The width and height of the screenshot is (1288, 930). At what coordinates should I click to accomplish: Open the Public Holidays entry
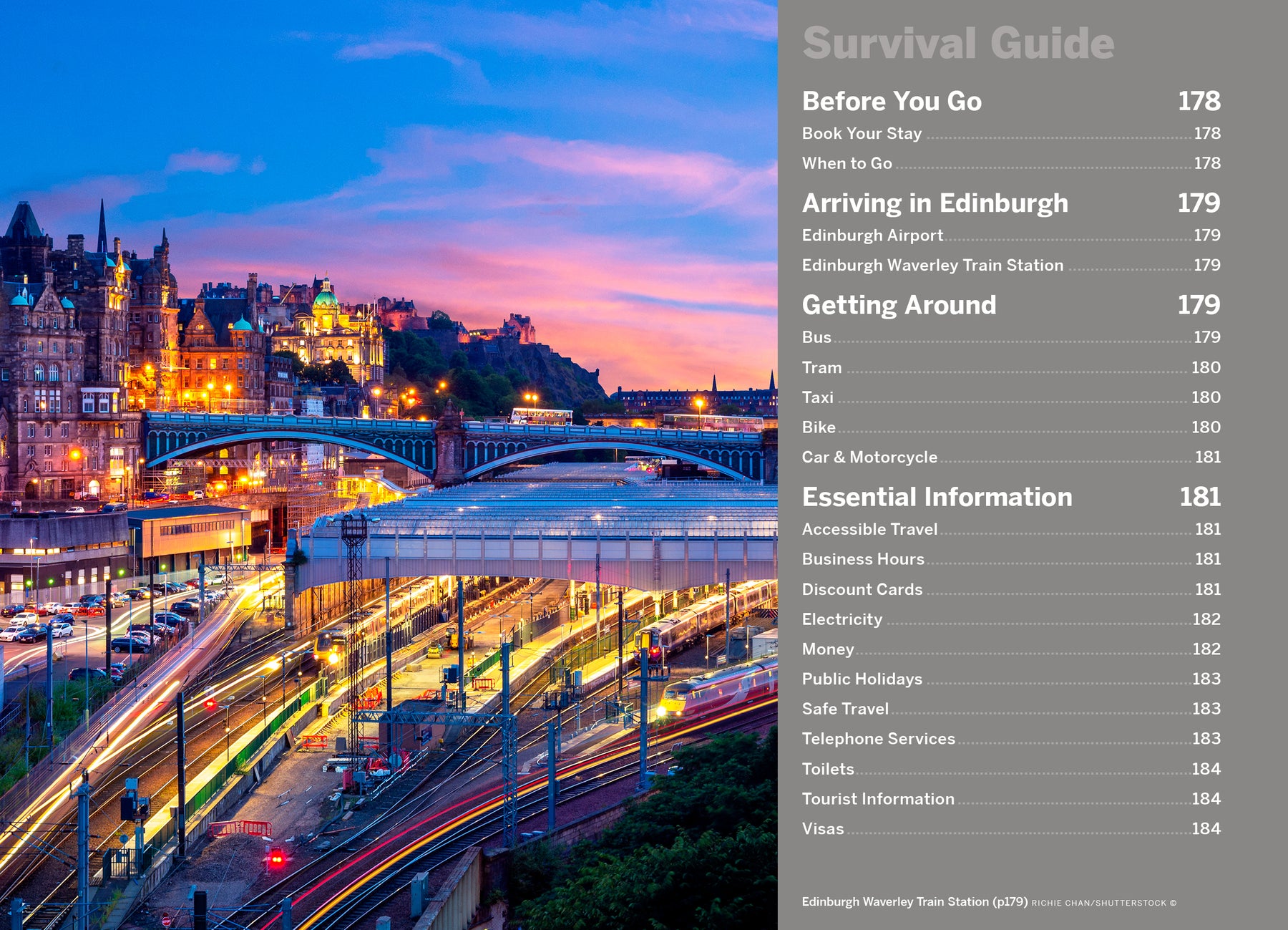[1011, 679]
